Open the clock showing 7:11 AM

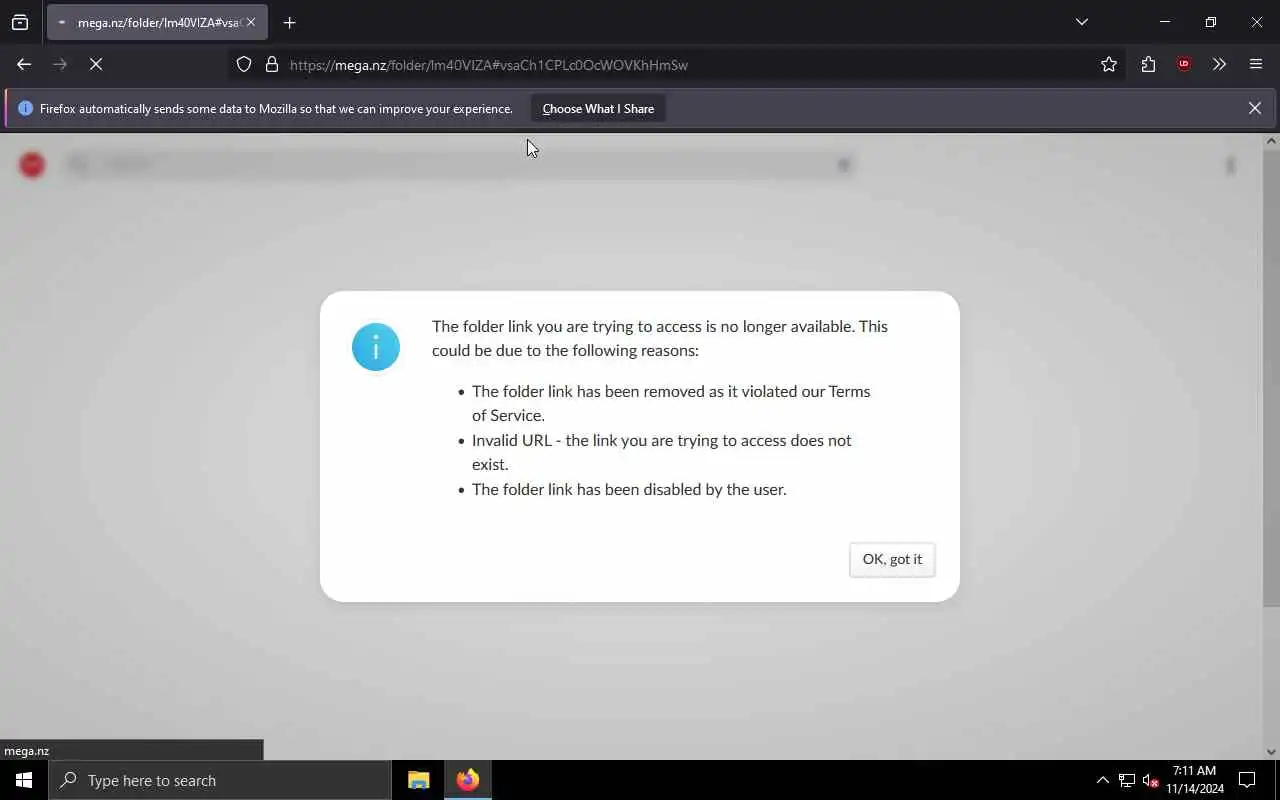pos(1194,780)
